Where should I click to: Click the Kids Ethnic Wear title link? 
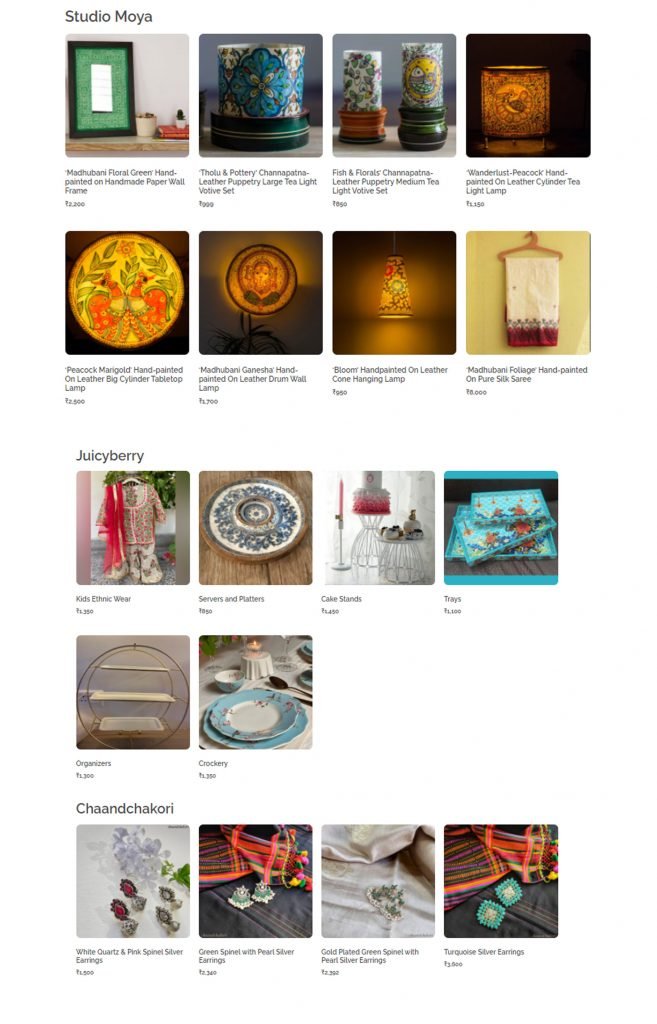pos(103,599)
